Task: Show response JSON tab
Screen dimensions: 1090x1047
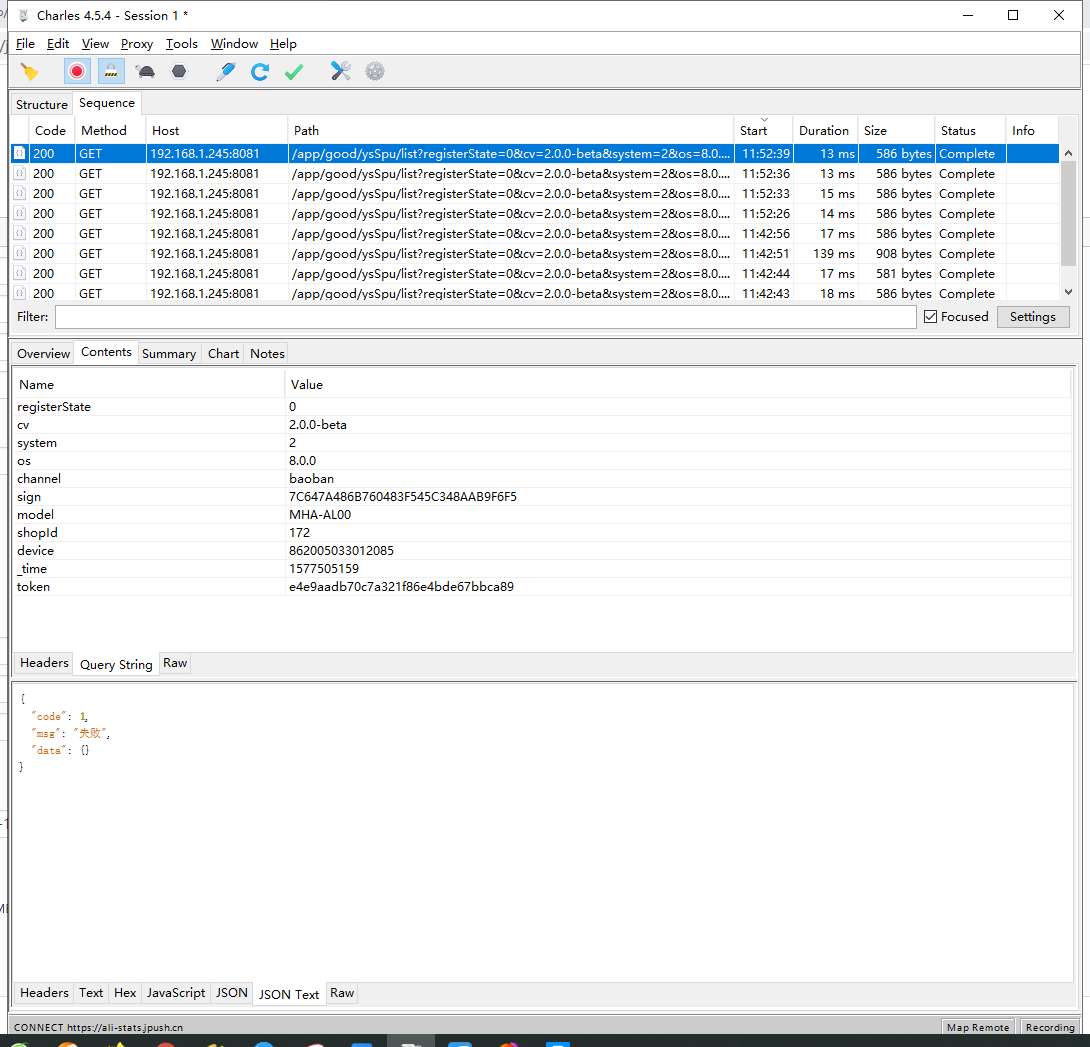Action: 231,993
